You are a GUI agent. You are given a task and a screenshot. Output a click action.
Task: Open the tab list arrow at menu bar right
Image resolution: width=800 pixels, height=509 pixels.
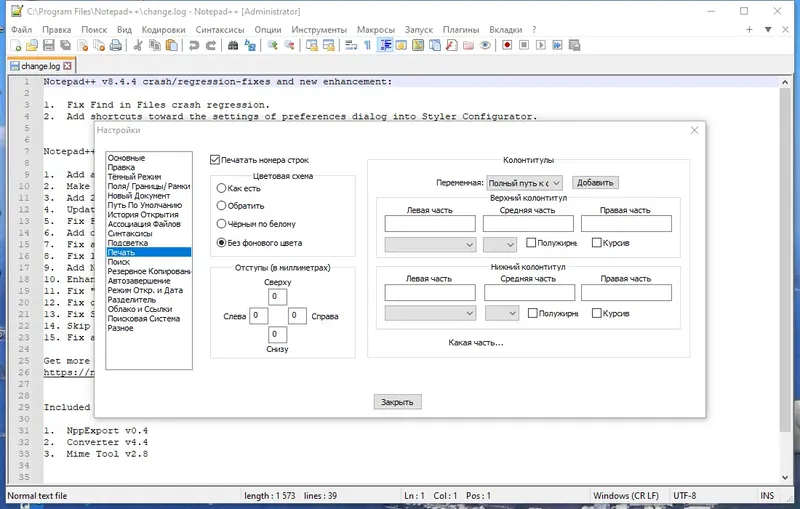768,30
